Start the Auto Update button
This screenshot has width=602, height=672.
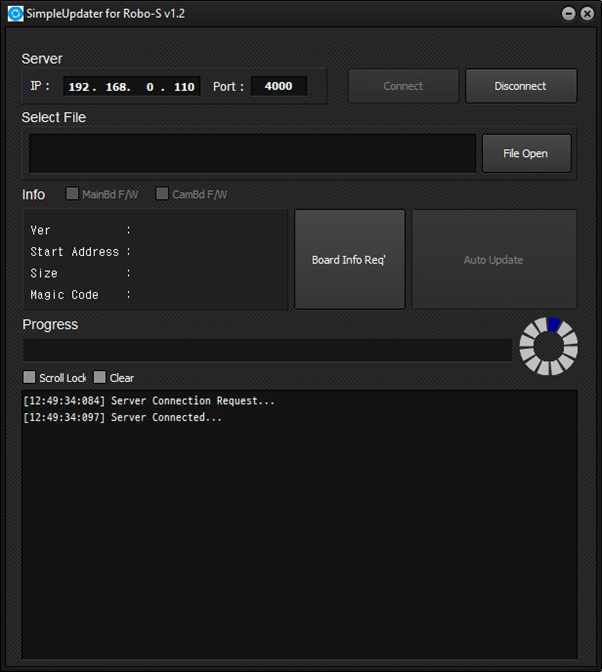tap(494, 260)
